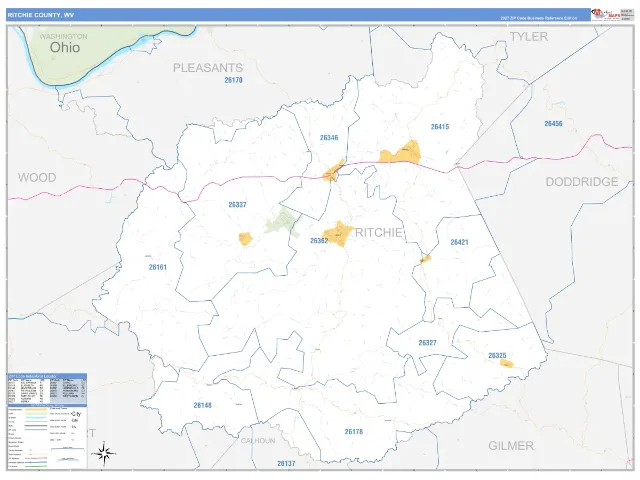
Task: Click ZIP code label 26170
Action: click(x=233, y=80)
